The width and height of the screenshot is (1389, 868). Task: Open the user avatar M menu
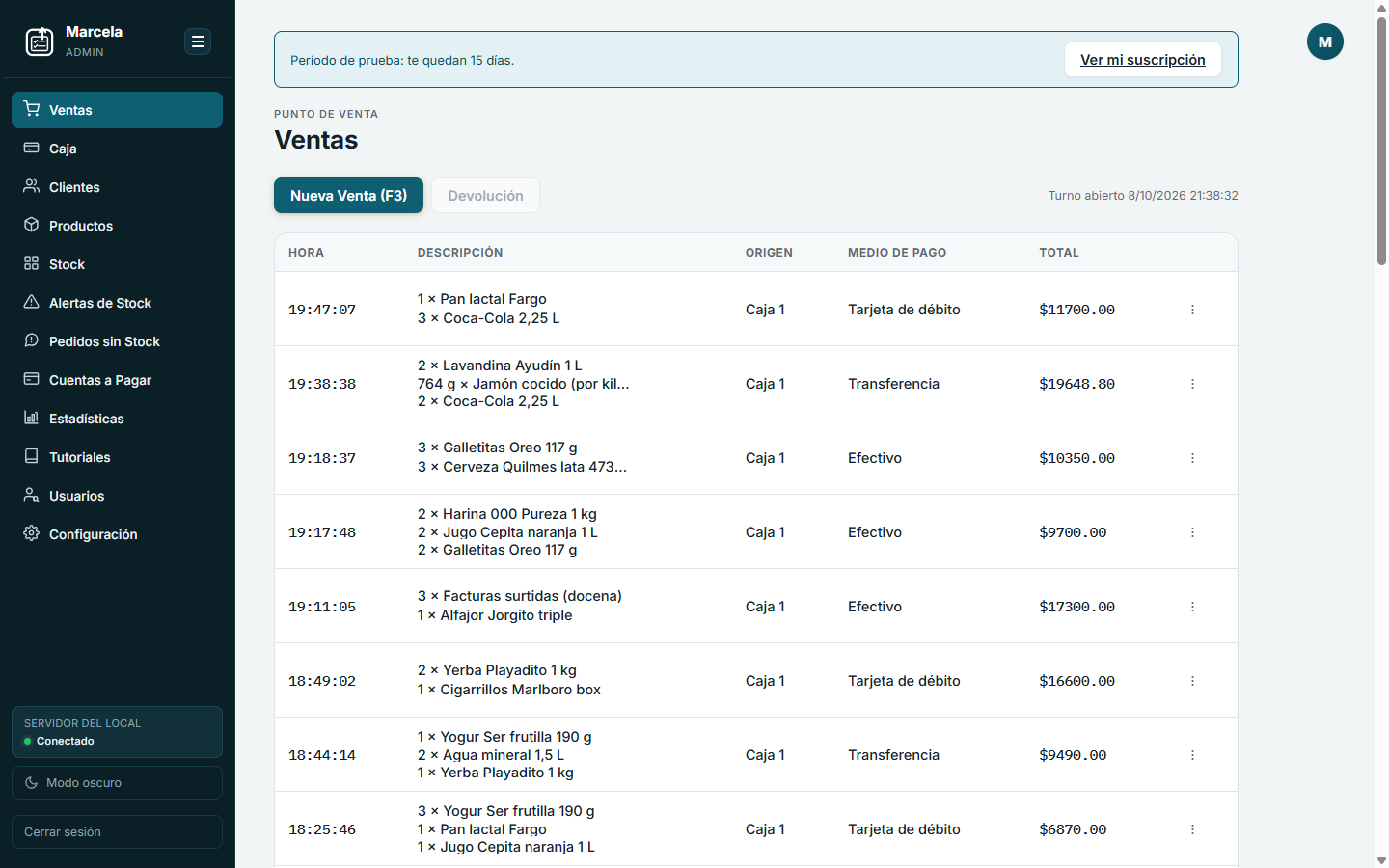(x=1325, y=41)
